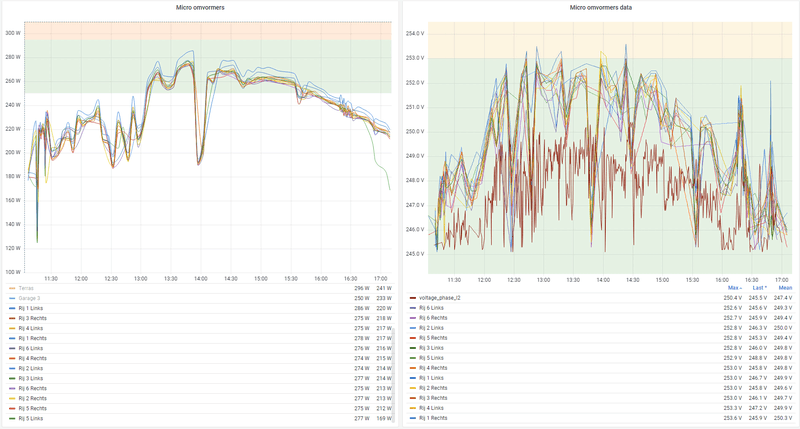The height and width of the screenshot is (429, 800).
Task: Toggle Rij 2 Links in Micro omvormers data legend
Action: point(432,328)
